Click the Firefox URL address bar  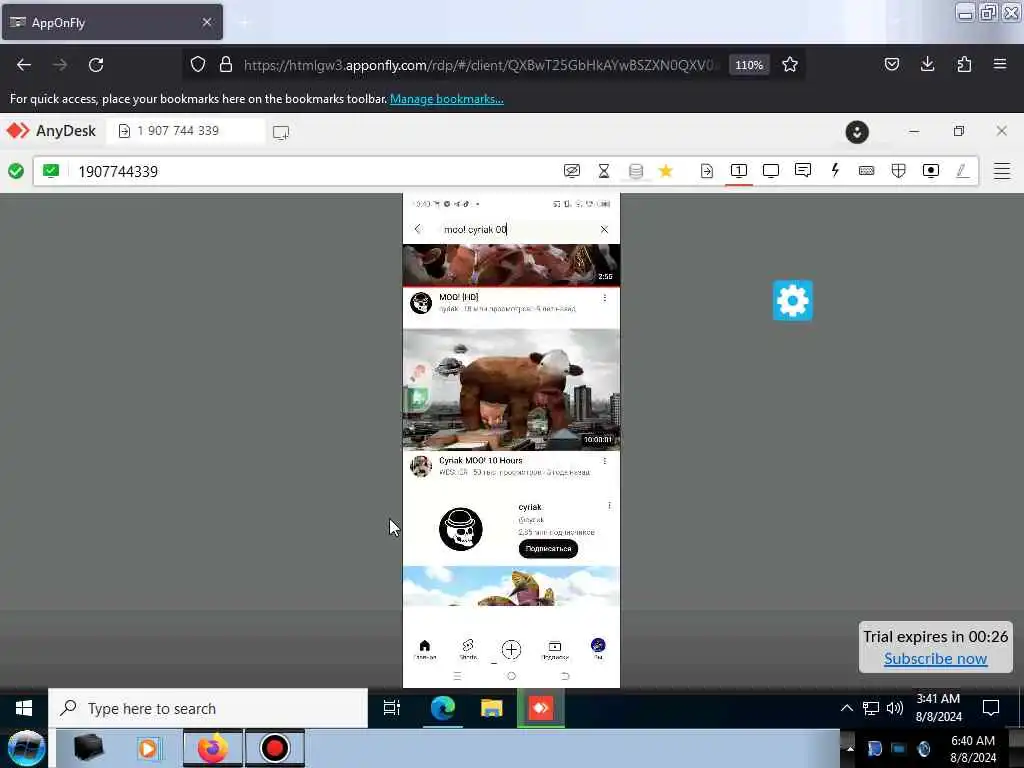coord(480,65)
